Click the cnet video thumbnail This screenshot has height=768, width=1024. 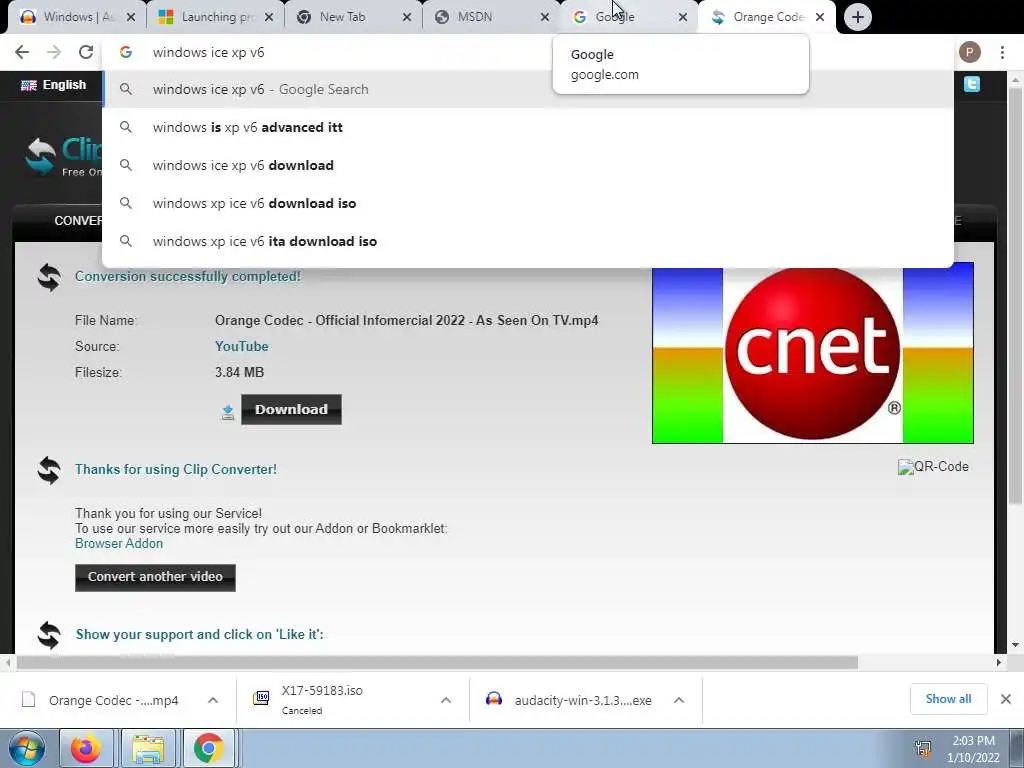[812, 353]
